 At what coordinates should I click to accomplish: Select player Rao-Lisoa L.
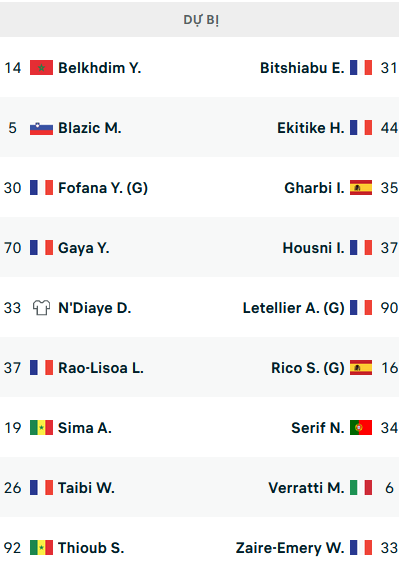pyautogui.click(x=101, y=368)
